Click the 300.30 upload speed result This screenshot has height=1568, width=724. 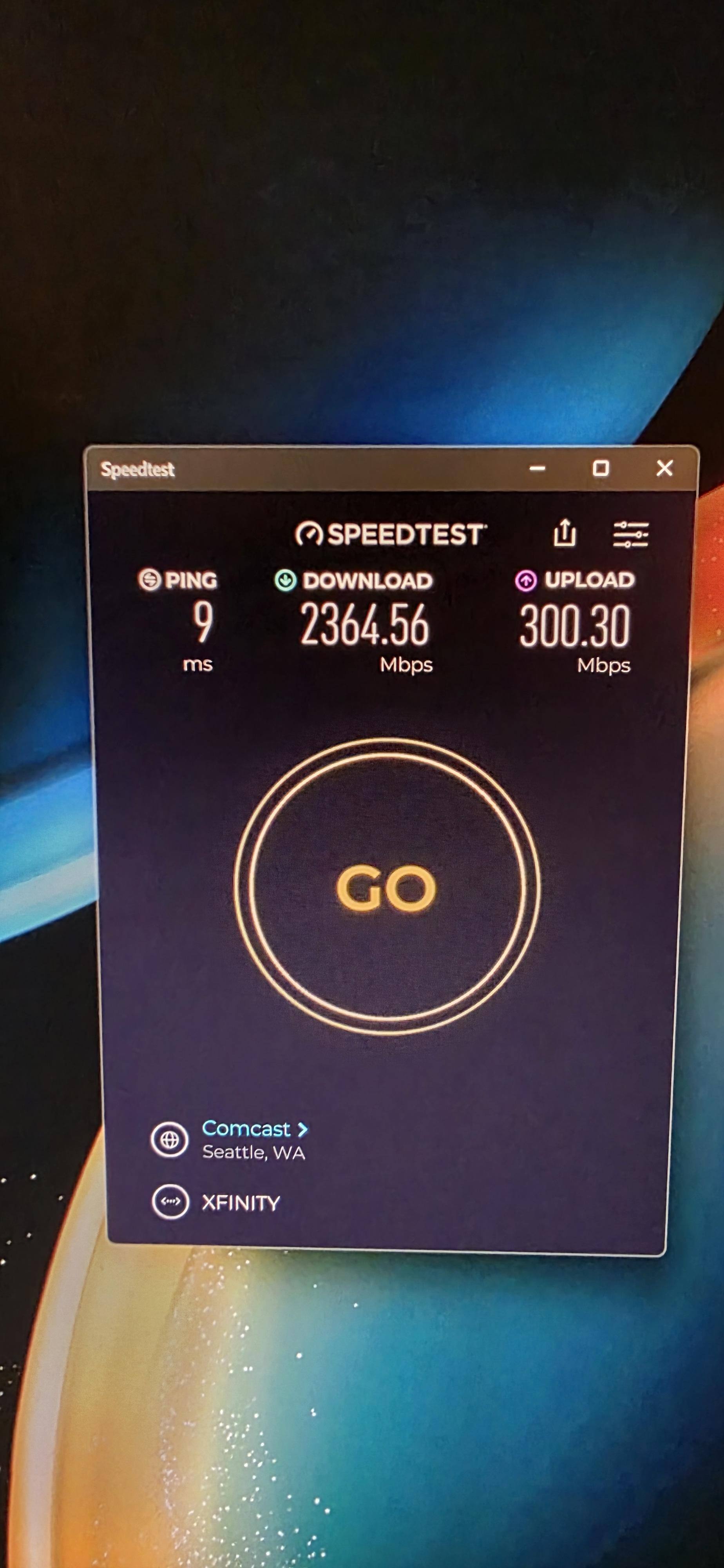tap(574, 626)
